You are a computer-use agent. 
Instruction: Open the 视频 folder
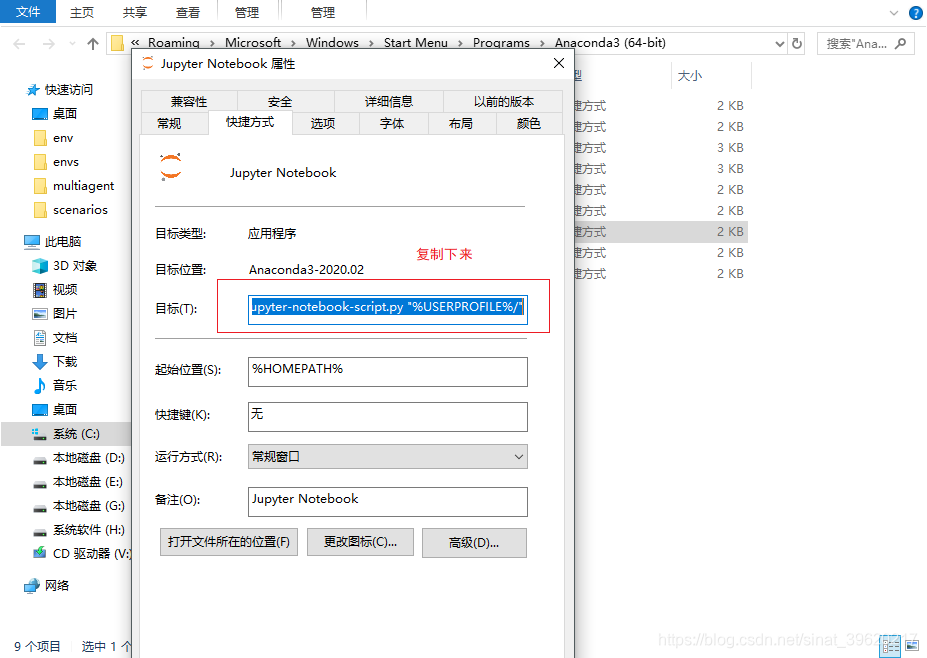coord(54,290)
